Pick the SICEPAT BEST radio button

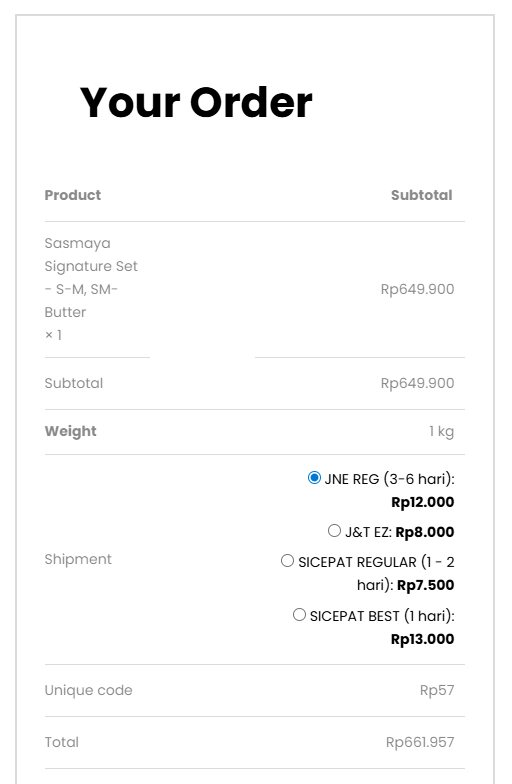click(x=300, y=614)
